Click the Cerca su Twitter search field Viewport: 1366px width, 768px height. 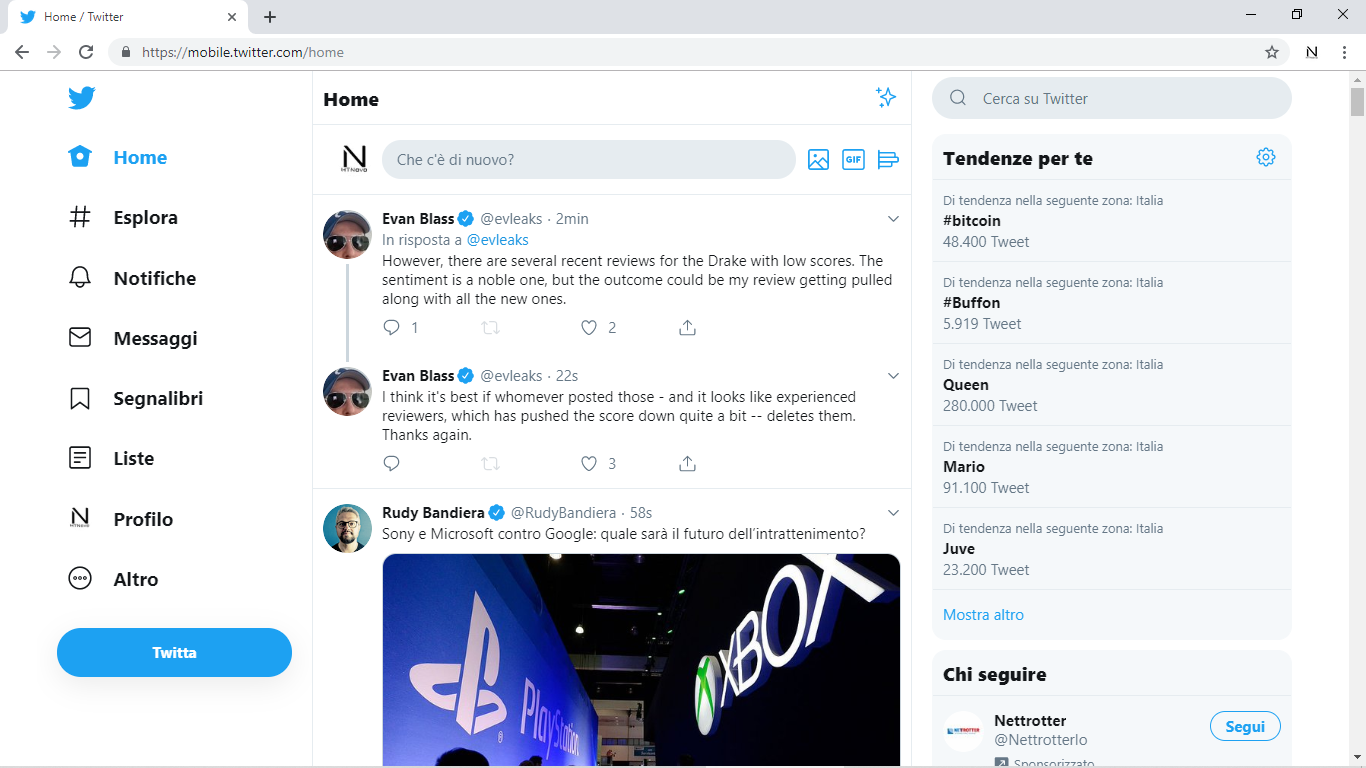click(x=1110, y=98)
